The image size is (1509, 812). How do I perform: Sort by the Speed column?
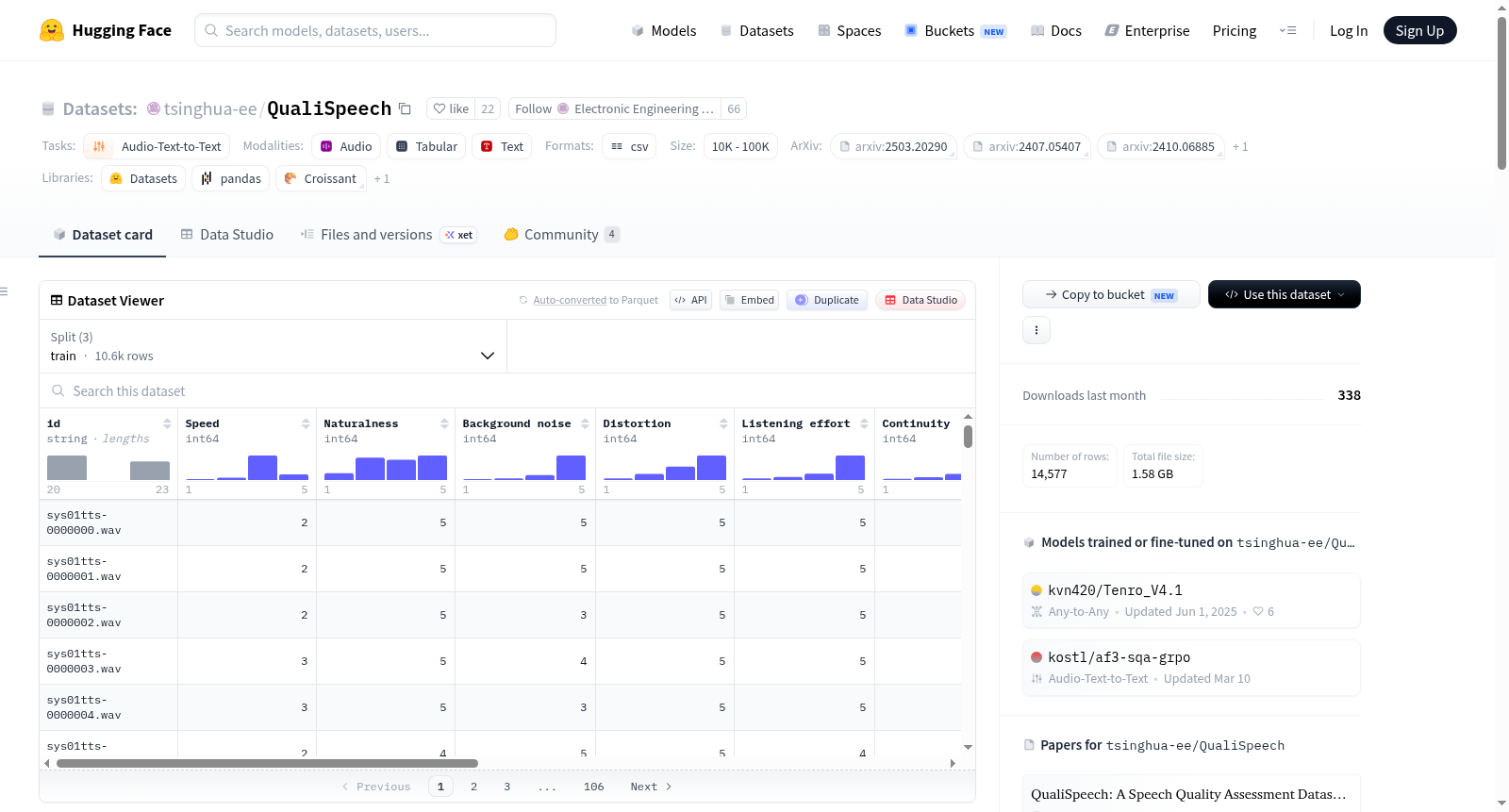pyautogui.click(x=306, y=423)
